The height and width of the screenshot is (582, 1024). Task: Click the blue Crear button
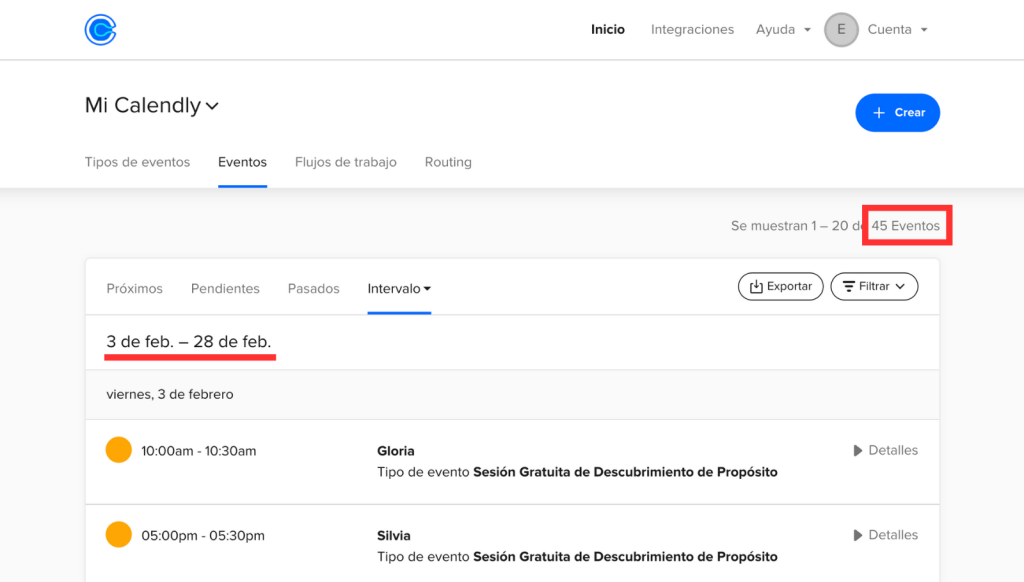point(897,113)
